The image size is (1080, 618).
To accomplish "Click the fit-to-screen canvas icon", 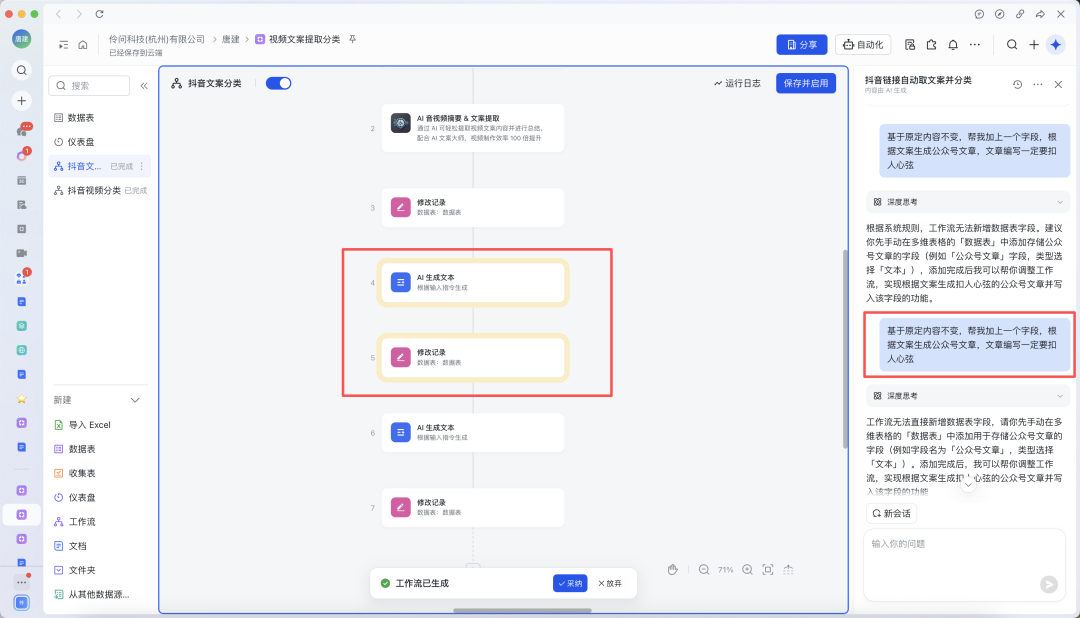I will (x=768, y=569).
